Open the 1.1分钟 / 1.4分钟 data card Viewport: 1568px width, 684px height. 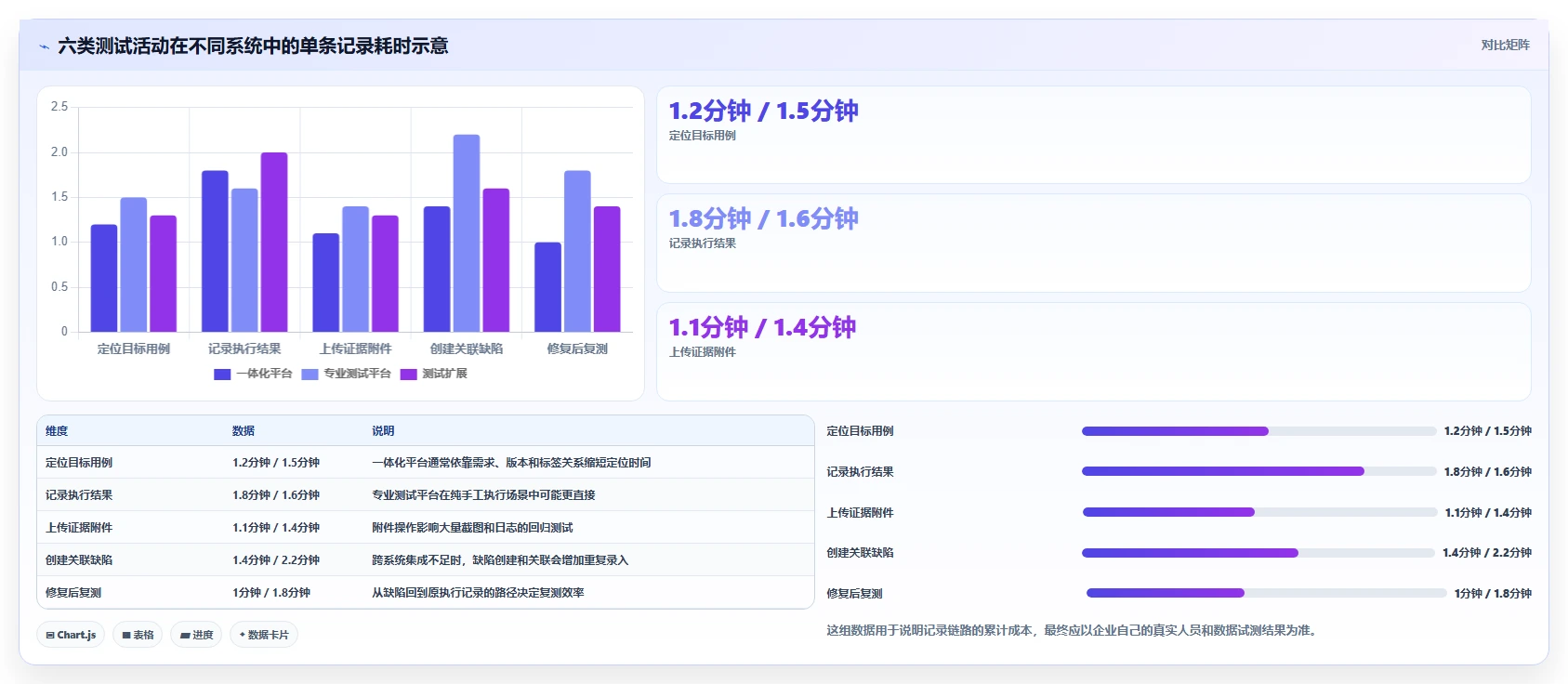tap(1093, 351)
